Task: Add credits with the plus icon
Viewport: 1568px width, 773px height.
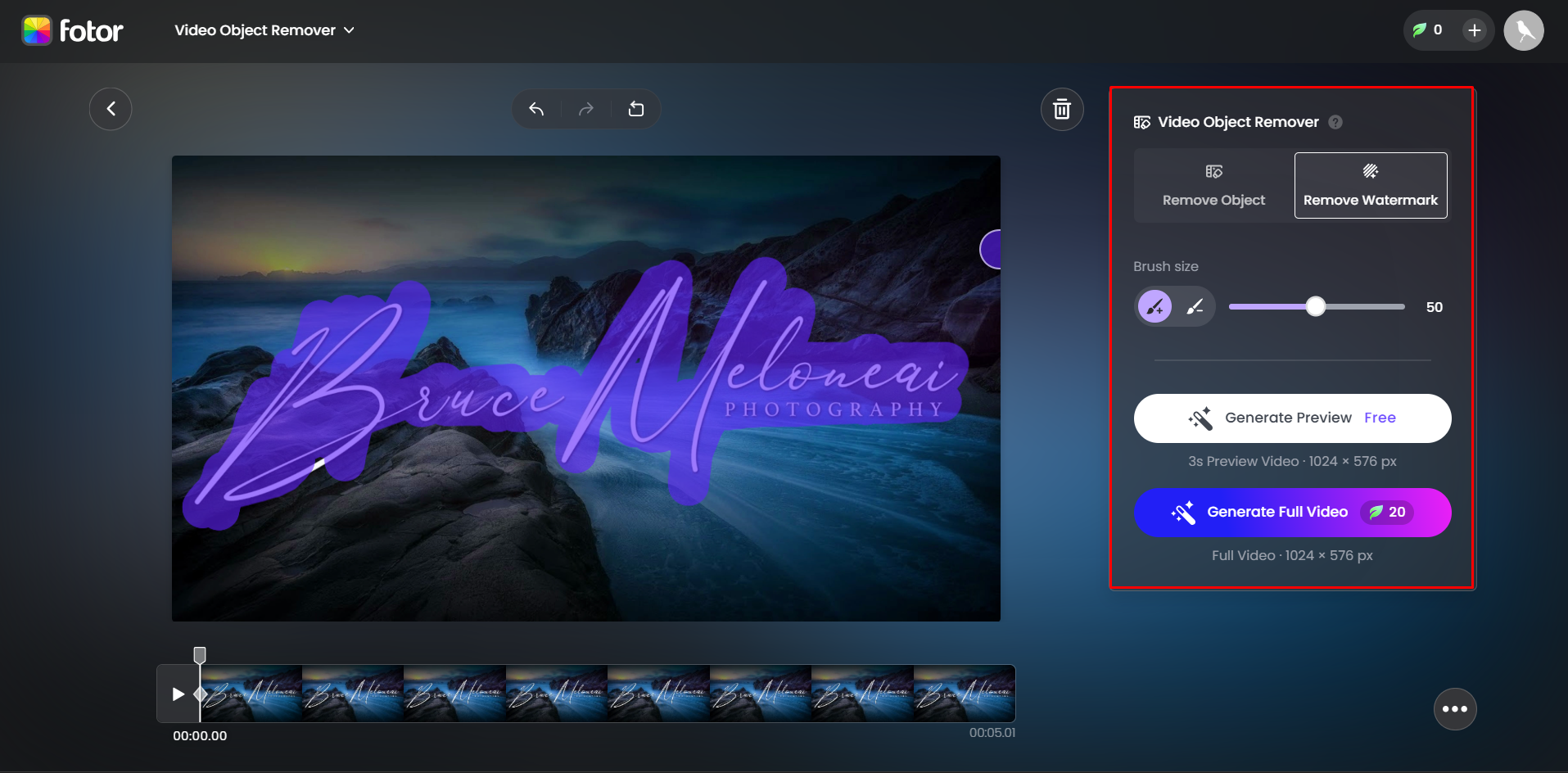Action: click(x=1474, y=30)
